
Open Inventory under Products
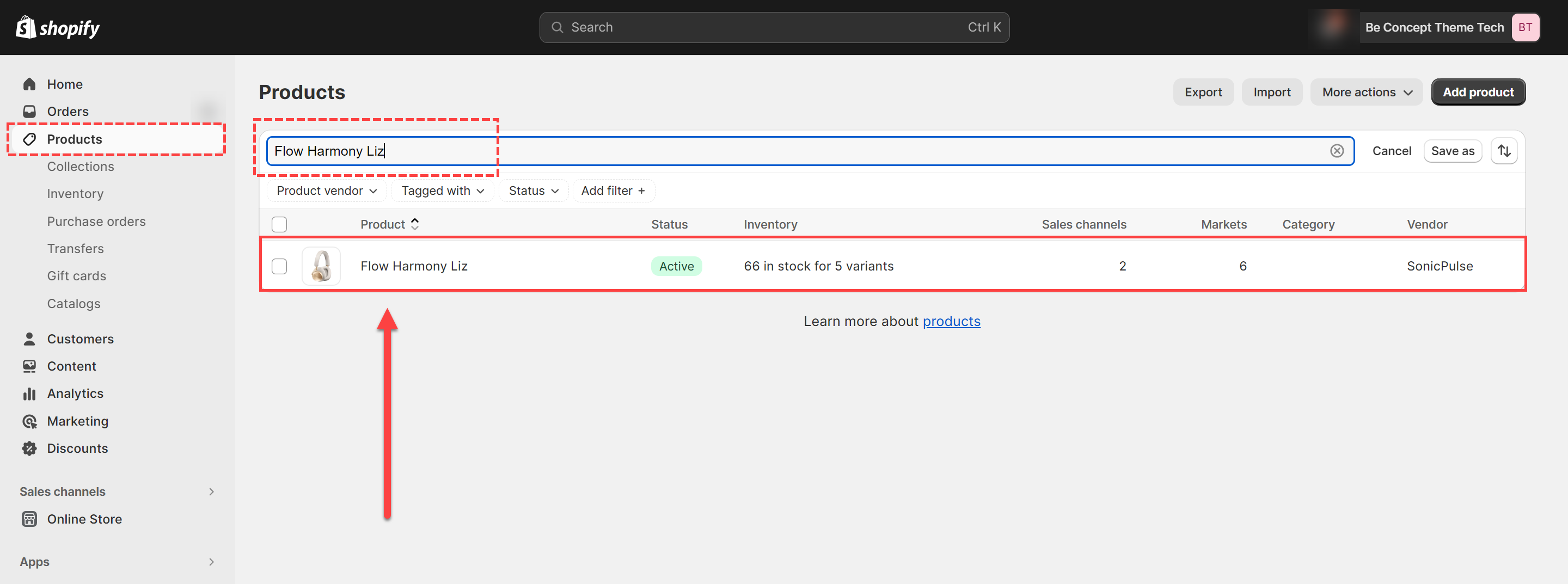coord(76,193)
